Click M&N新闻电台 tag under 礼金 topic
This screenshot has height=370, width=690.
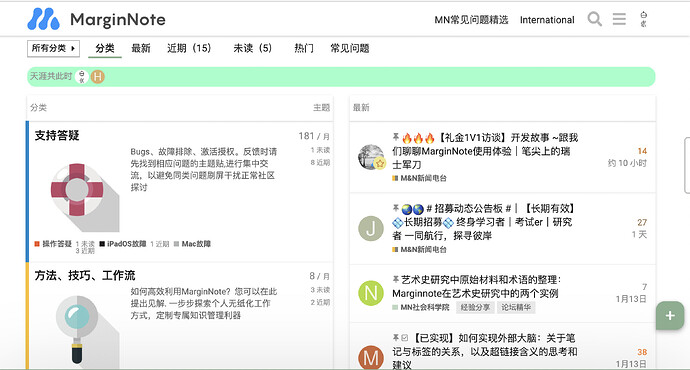point(419,178)
